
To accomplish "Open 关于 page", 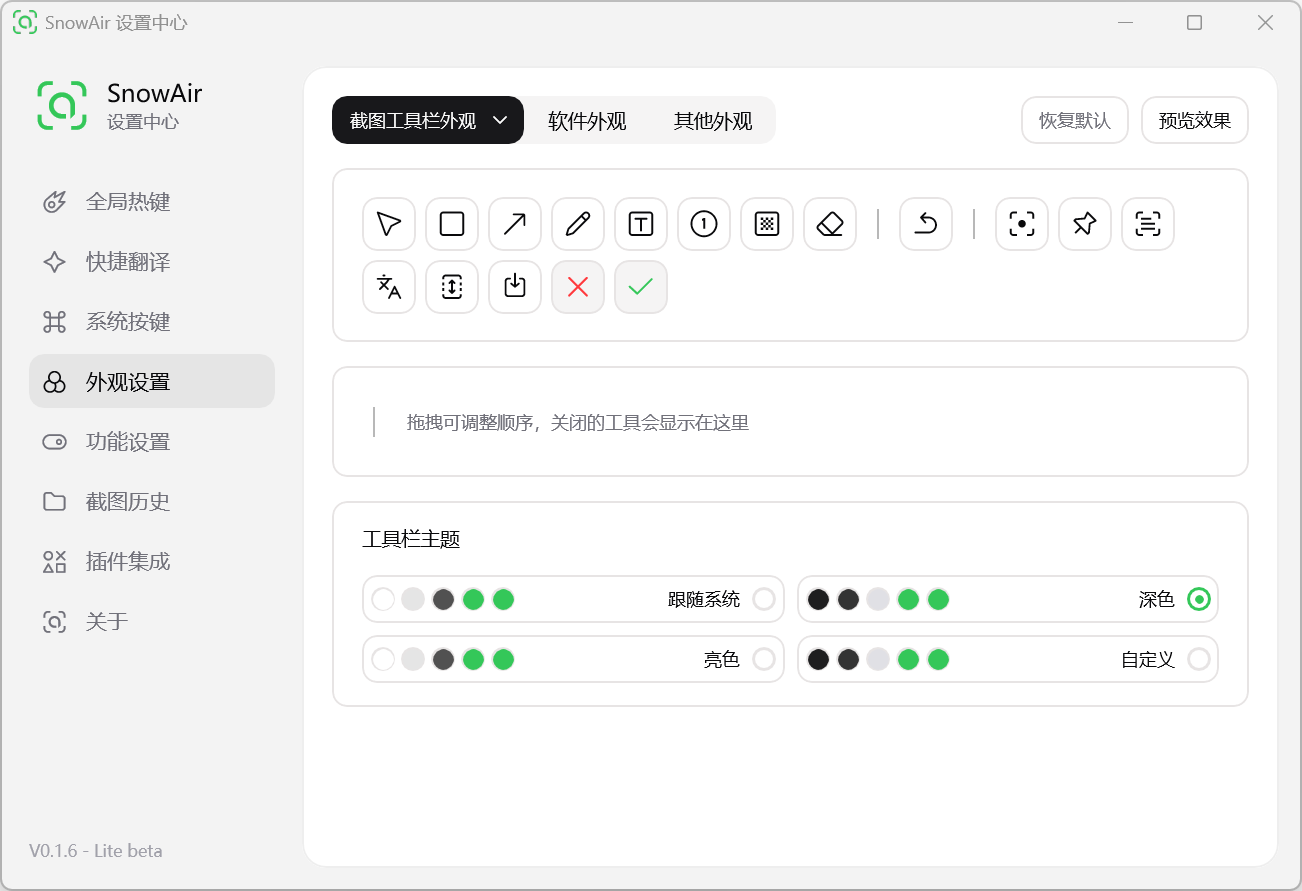I will click(152, 622).
